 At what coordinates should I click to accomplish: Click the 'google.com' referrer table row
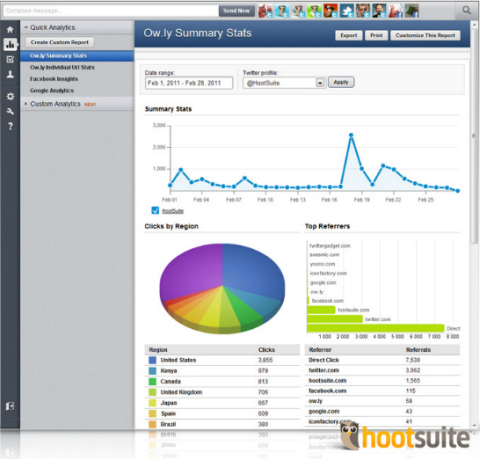382,411
